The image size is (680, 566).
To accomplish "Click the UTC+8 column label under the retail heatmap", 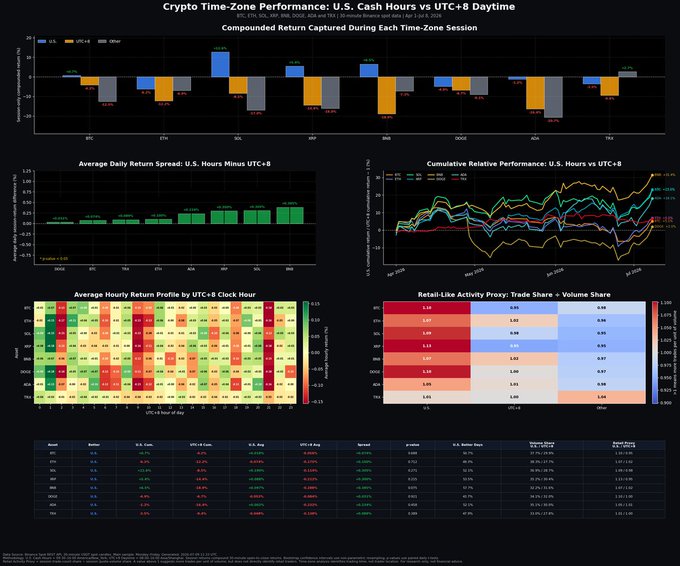I will tap(514, 408).
